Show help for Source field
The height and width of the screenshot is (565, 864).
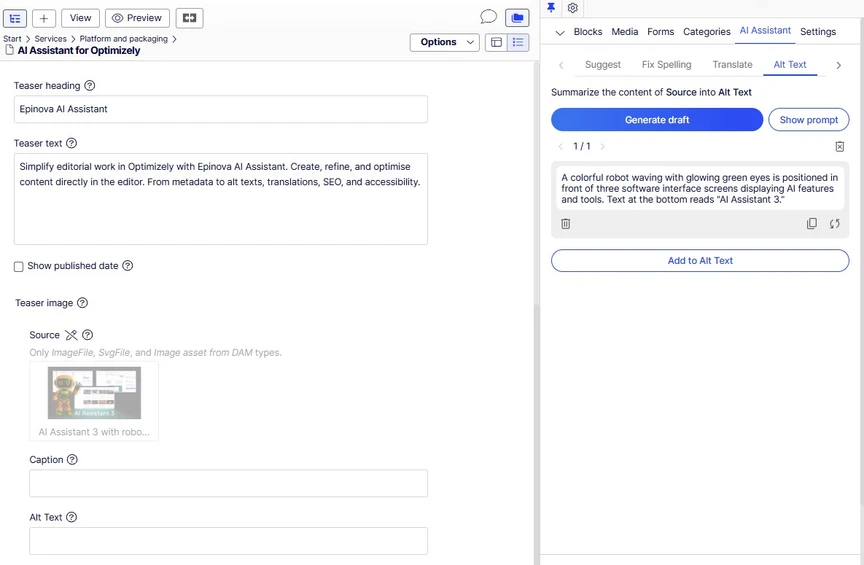(88, 335)
